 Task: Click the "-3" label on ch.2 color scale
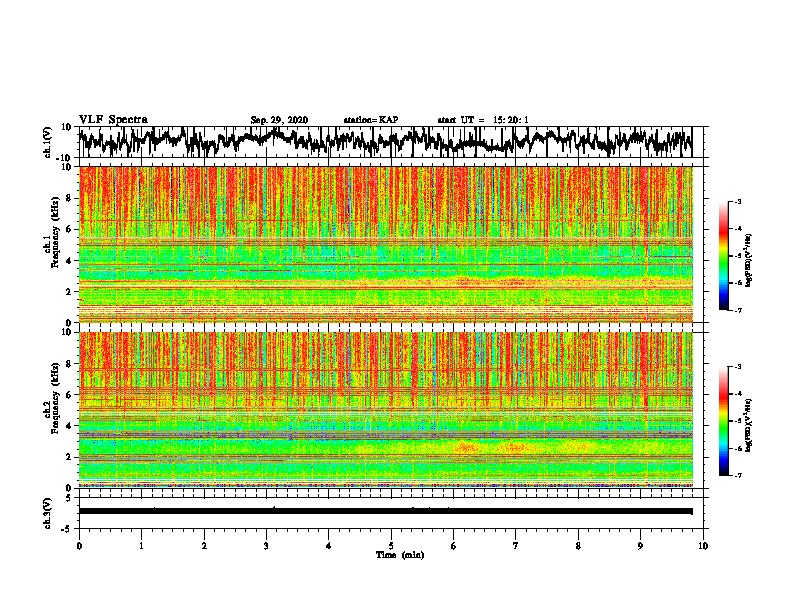click(x=737, y=367)
